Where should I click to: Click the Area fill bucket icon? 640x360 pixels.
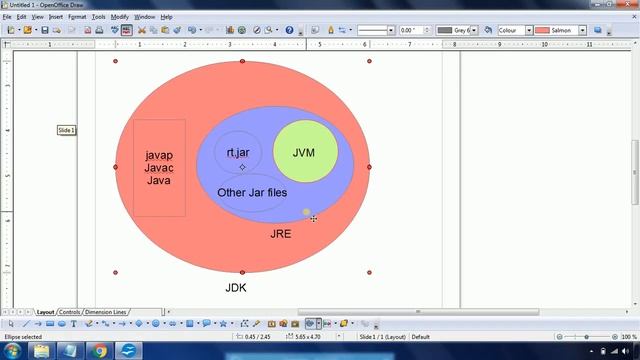[x=488, y=30]
